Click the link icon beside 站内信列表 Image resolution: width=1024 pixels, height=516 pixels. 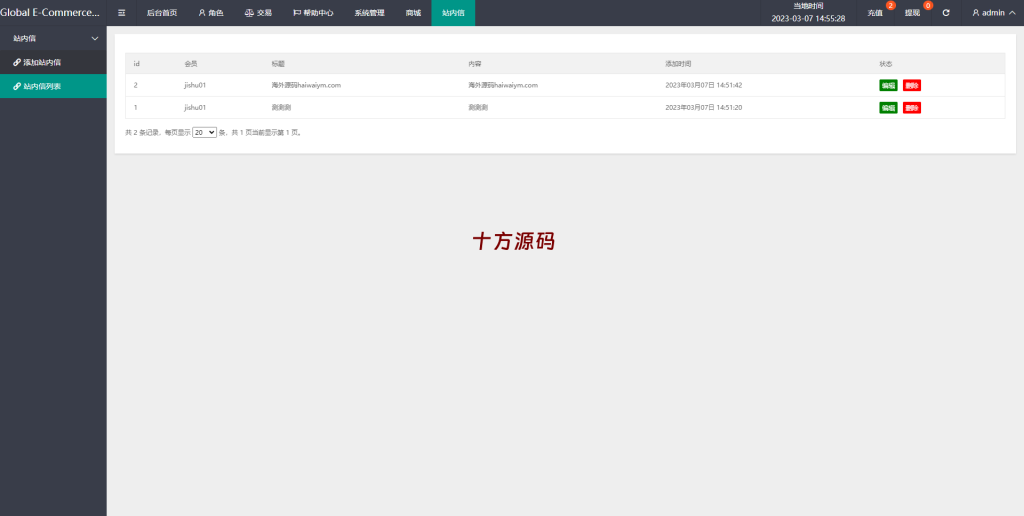(17, 86)
